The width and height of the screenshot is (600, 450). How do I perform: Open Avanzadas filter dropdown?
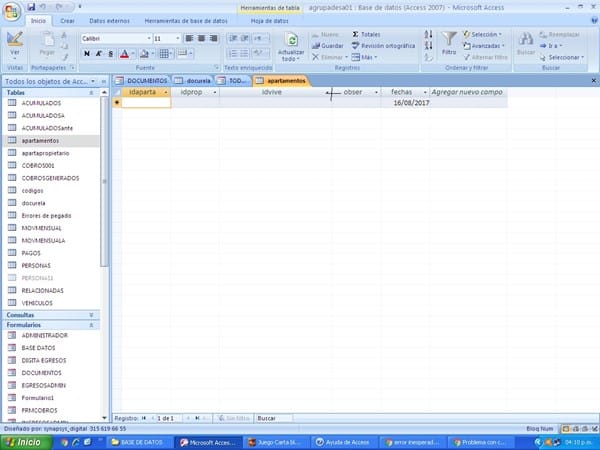point(484,46)
